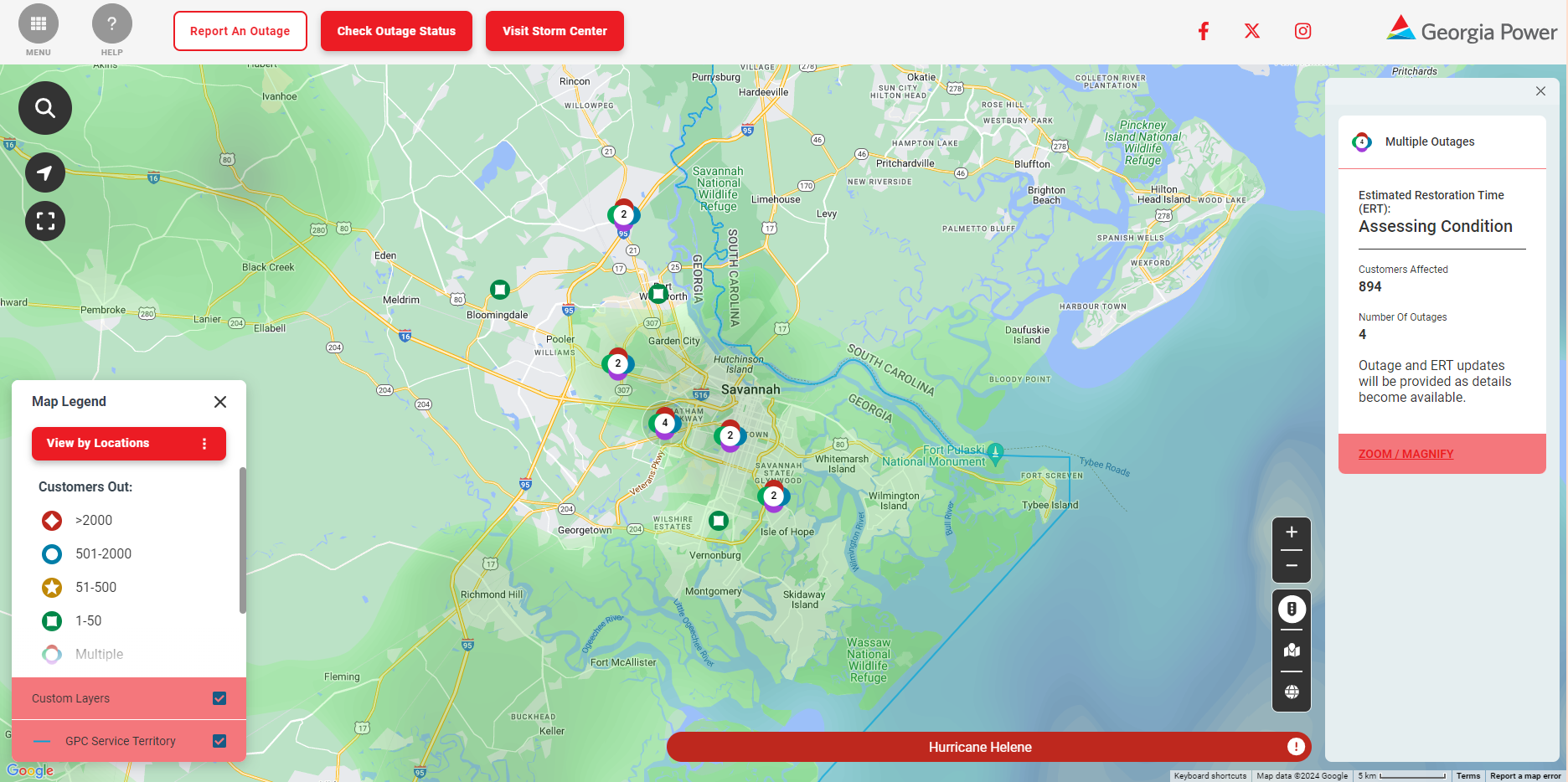Zoom in the map with plus button
The image size is (1568, 782).
(x=1292, y=532)
